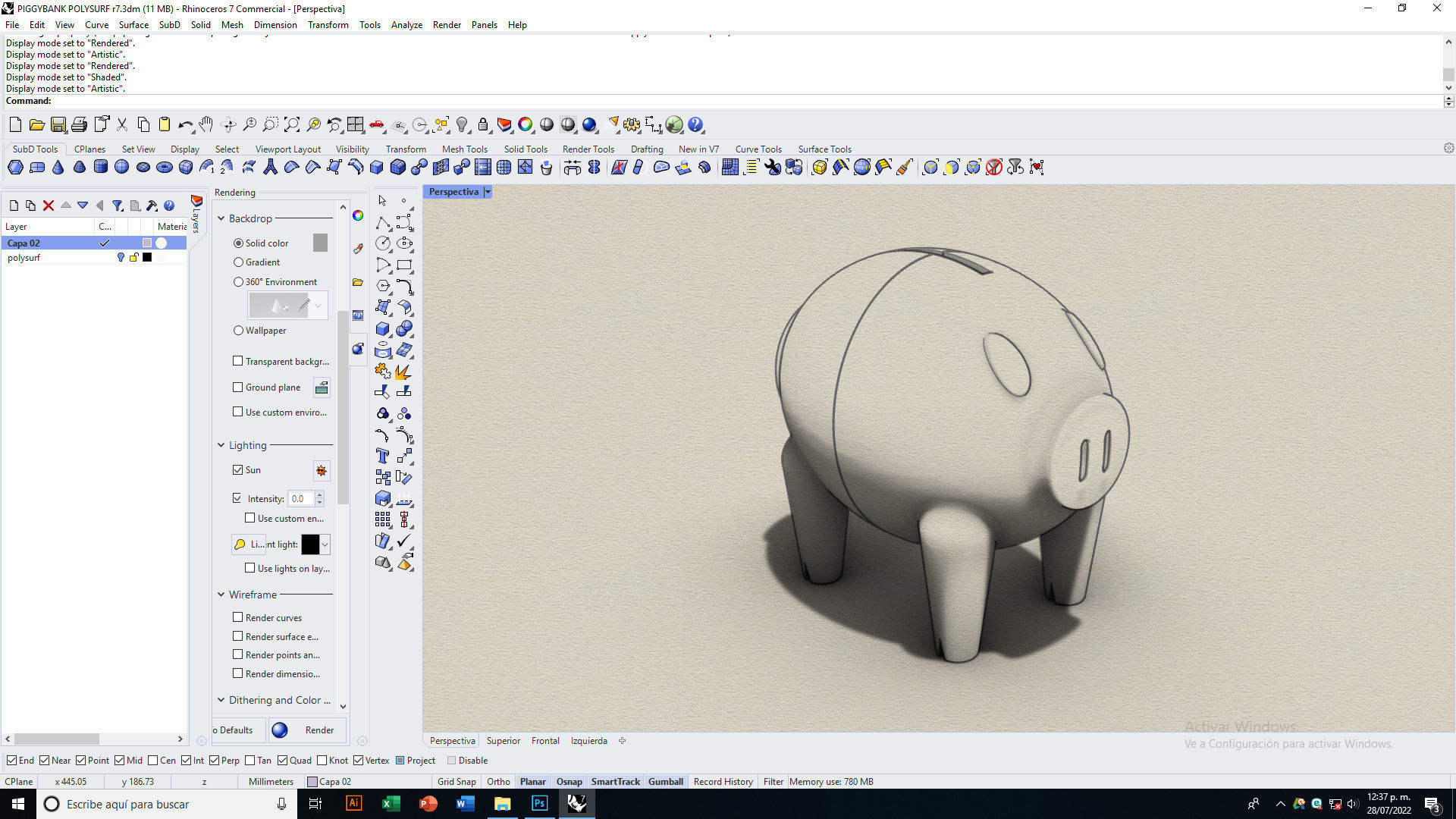Toggle the Cen object snap checkbox
Screen dimensions: 1456x819
[153, 761]
